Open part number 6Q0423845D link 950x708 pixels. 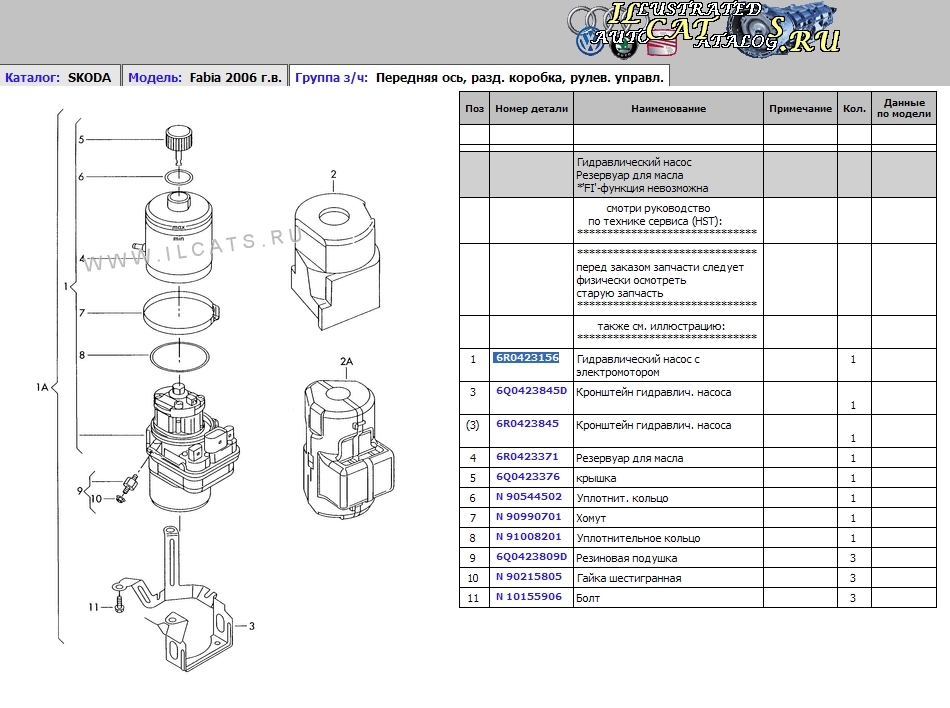tap(530, 391)
